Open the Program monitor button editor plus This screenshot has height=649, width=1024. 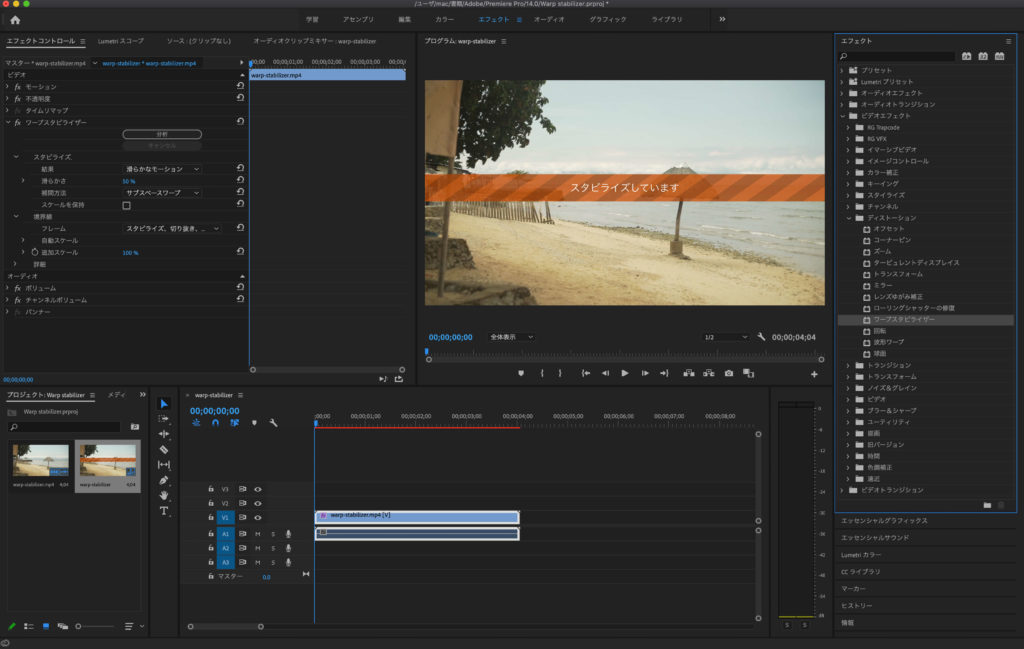coord(814,374)
